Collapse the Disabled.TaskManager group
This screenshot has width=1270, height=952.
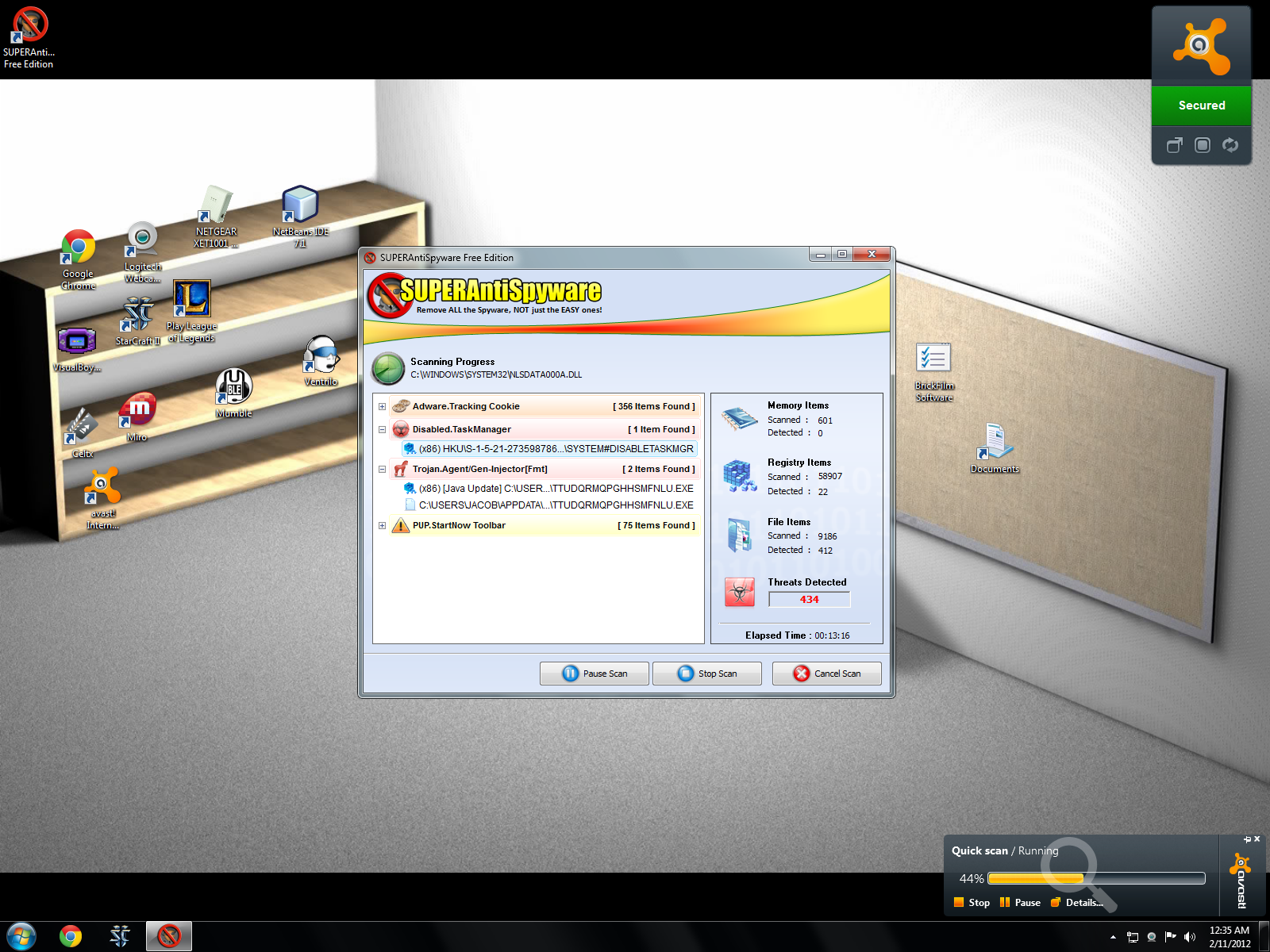point(382,430)
